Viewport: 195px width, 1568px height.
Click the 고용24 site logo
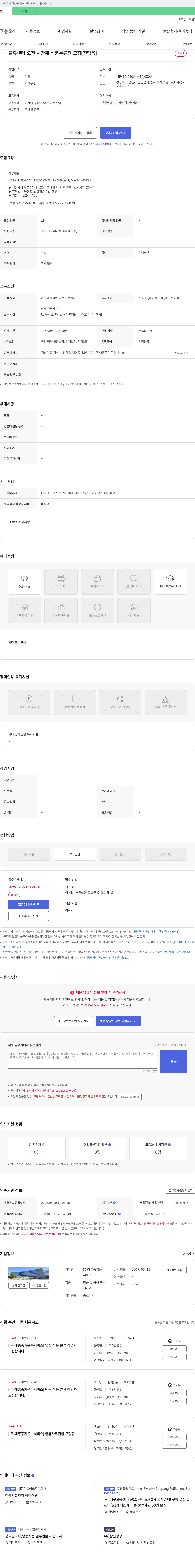tap(7, 31)
